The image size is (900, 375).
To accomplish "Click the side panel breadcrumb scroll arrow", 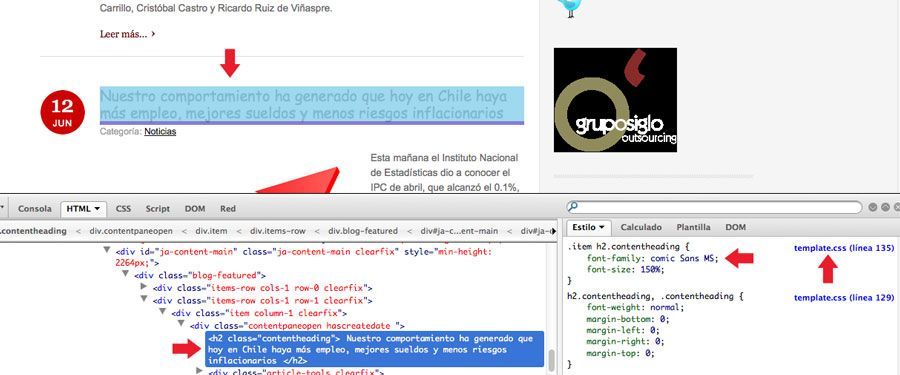I will (x=554, y=231).
